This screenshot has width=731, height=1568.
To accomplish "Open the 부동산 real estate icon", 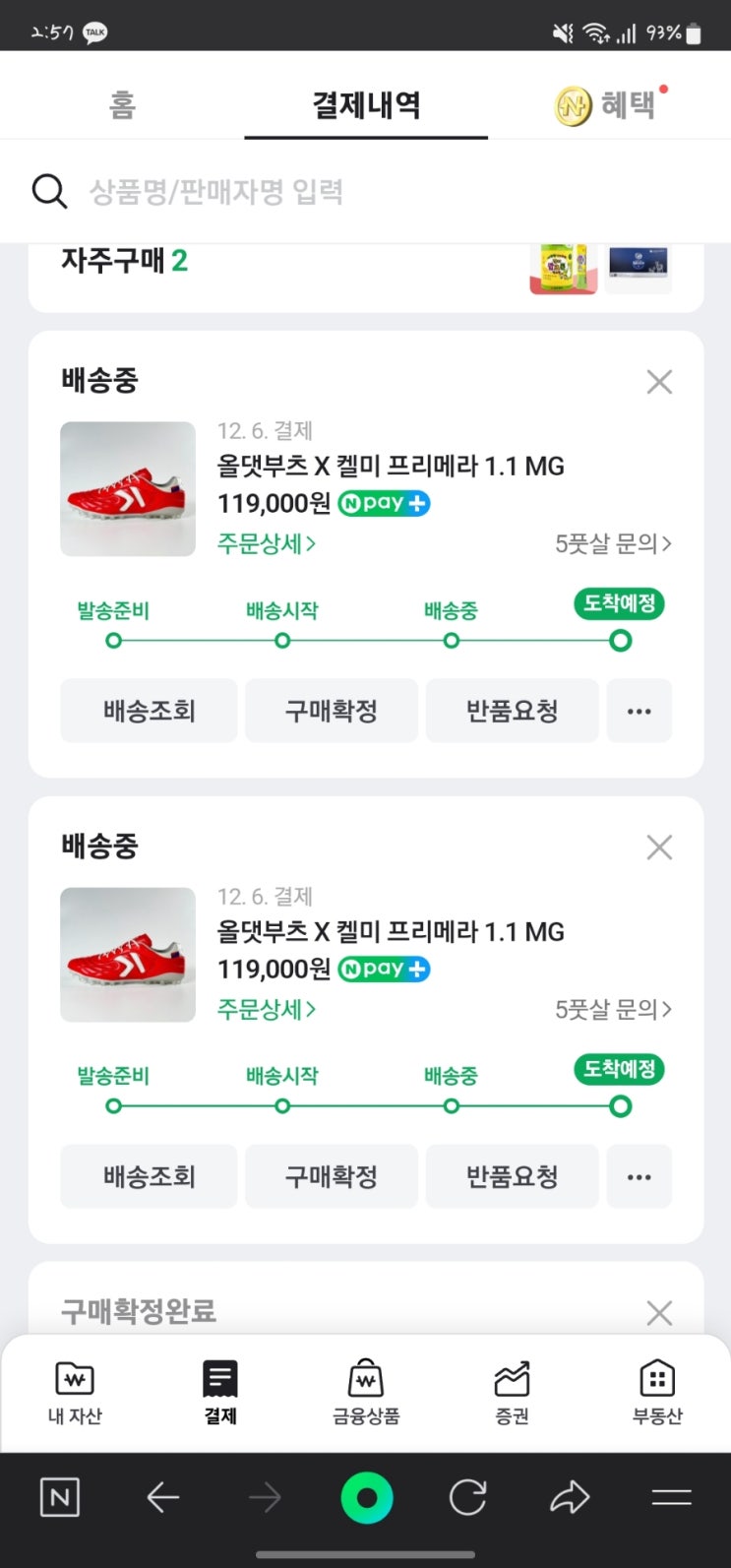I will [656, 1380].
